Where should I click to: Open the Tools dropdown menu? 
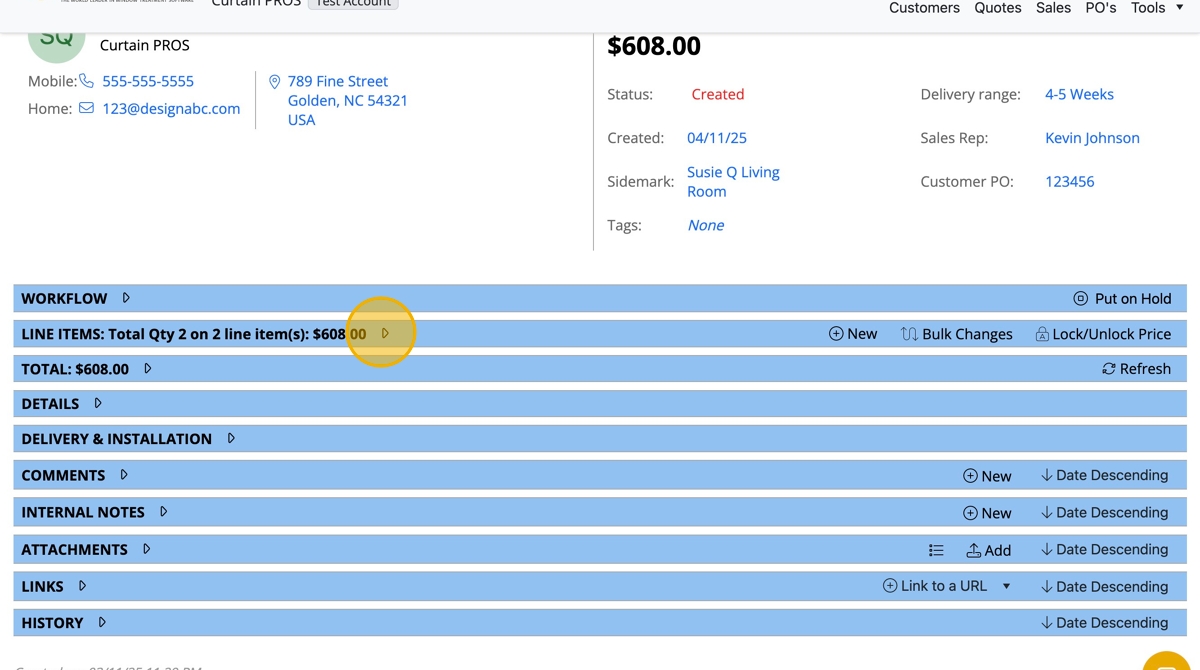(1157, 8)
